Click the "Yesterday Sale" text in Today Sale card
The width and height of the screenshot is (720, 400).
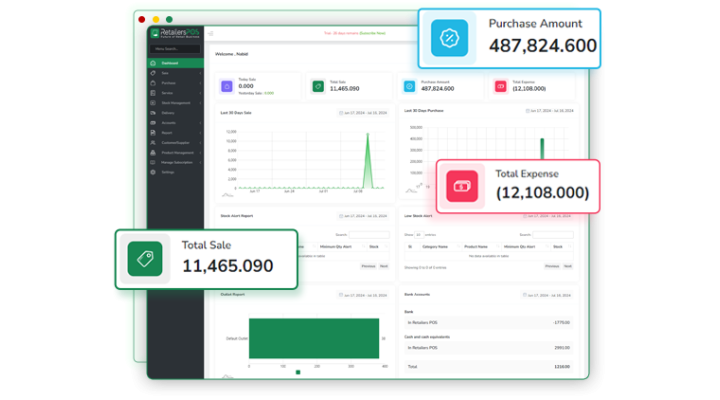click(250, 93)
